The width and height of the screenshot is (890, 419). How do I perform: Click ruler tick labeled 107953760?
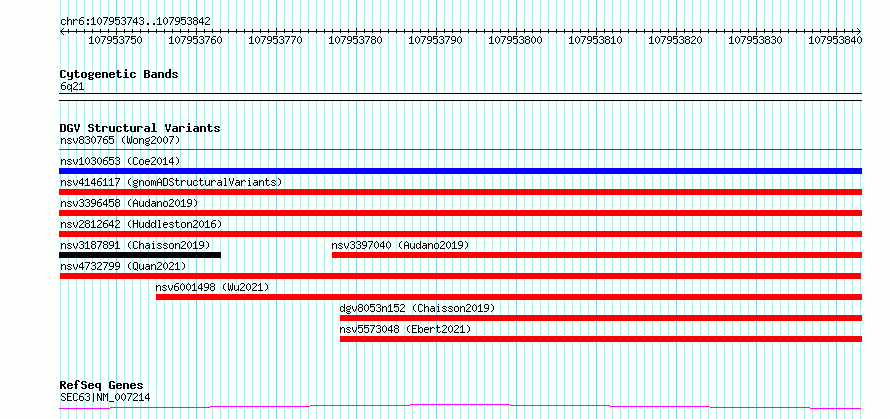click(196, 40)
